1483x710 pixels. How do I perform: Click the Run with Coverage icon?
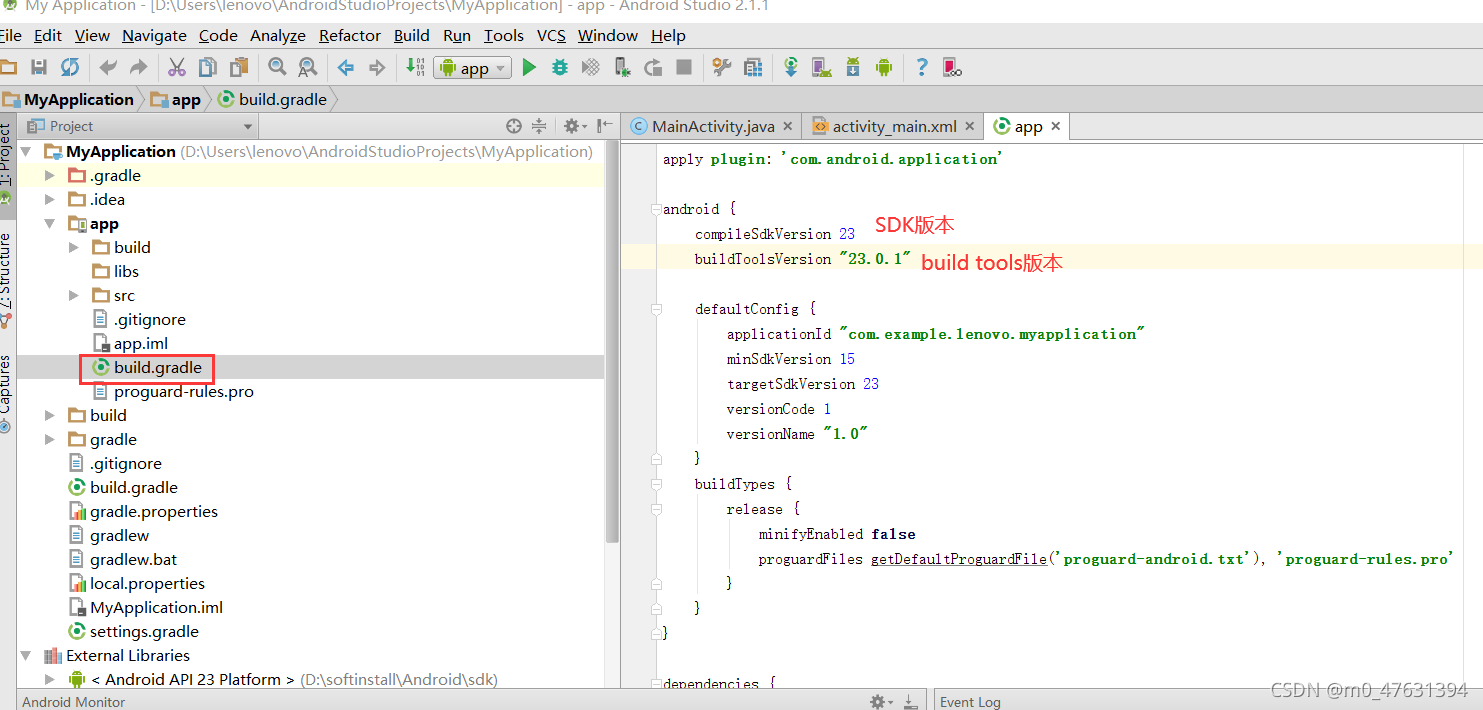591,67
